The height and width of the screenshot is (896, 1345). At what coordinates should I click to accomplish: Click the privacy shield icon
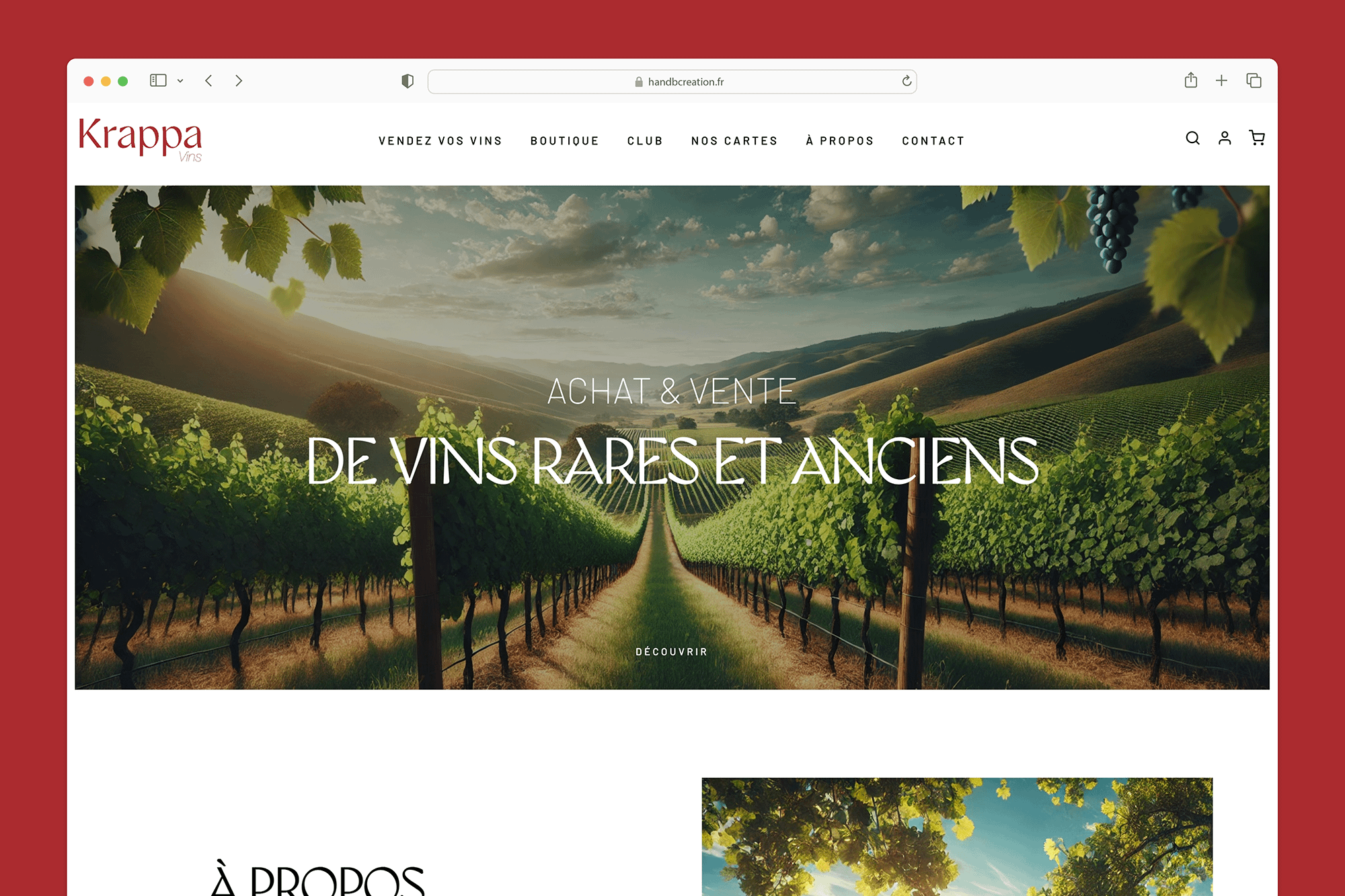click(x=408, y=81)
